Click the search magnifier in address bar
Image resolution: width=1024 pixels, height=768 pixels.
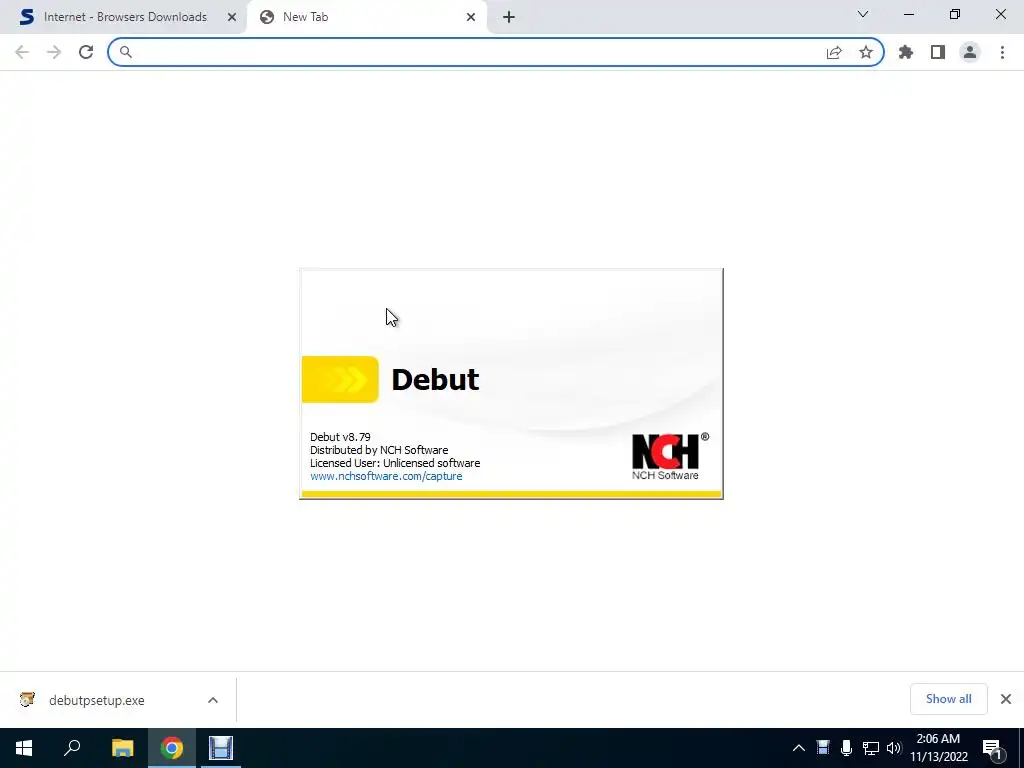coord(125,52)
